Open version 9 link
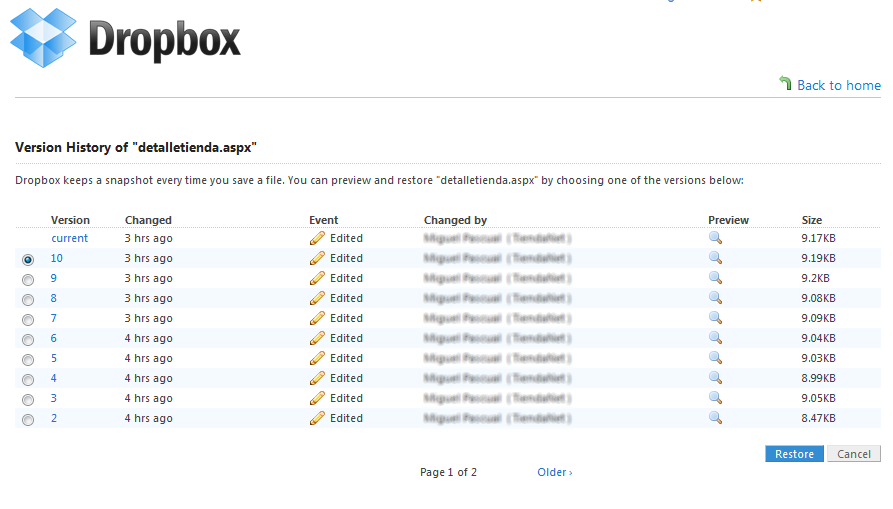 pos(54,278)
